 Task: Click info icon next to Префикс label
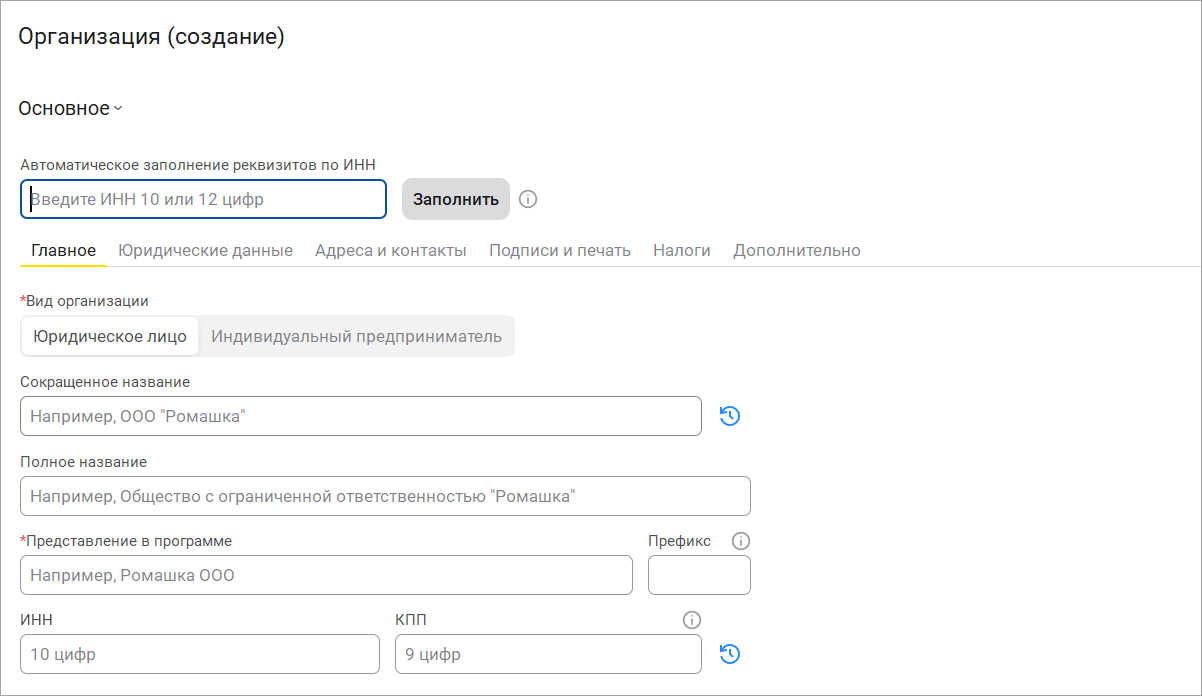tap(741, 541)
